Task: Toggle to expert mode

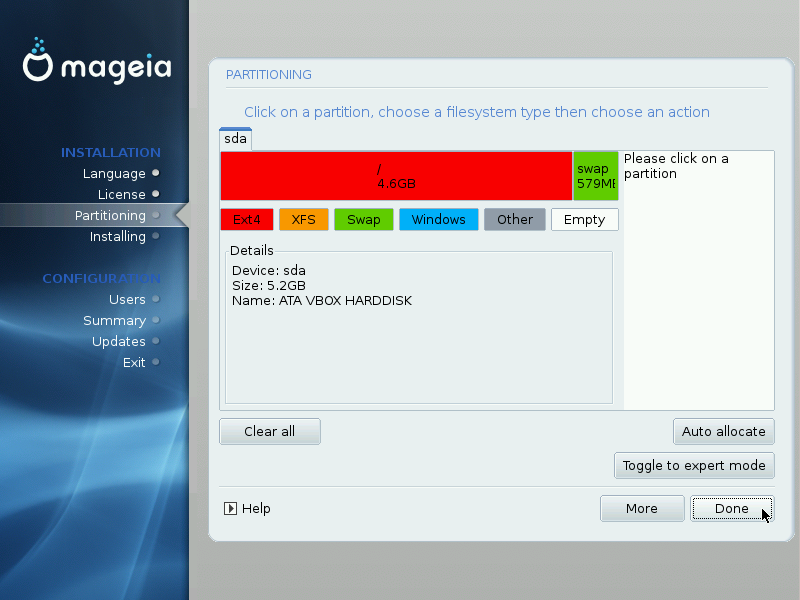Action: click(694, 465)
